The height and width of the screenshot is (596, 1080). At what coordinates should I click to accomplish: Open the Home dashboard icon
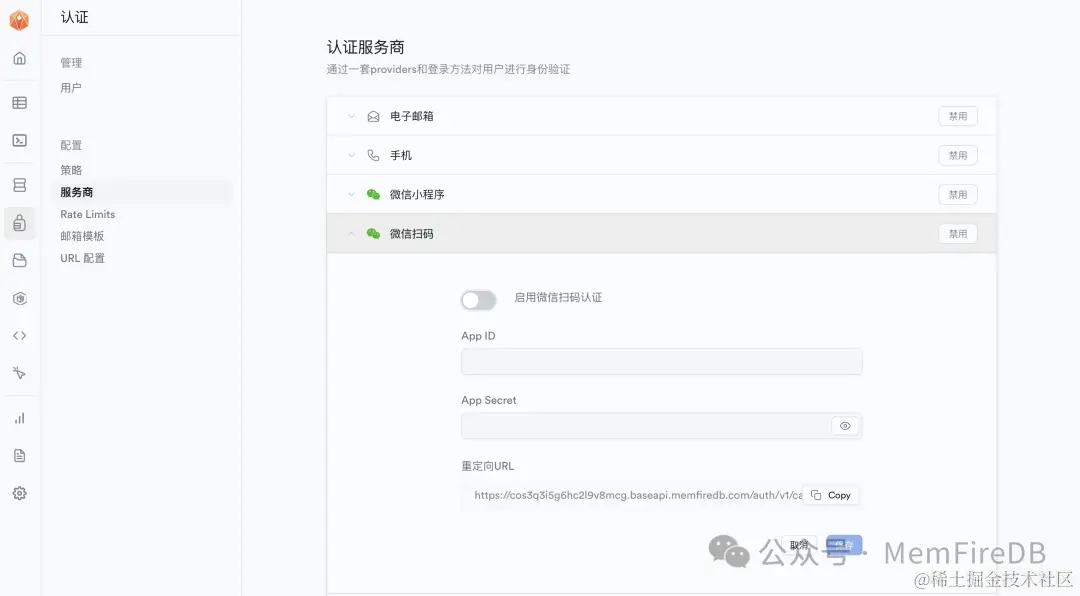pos(19,58)
